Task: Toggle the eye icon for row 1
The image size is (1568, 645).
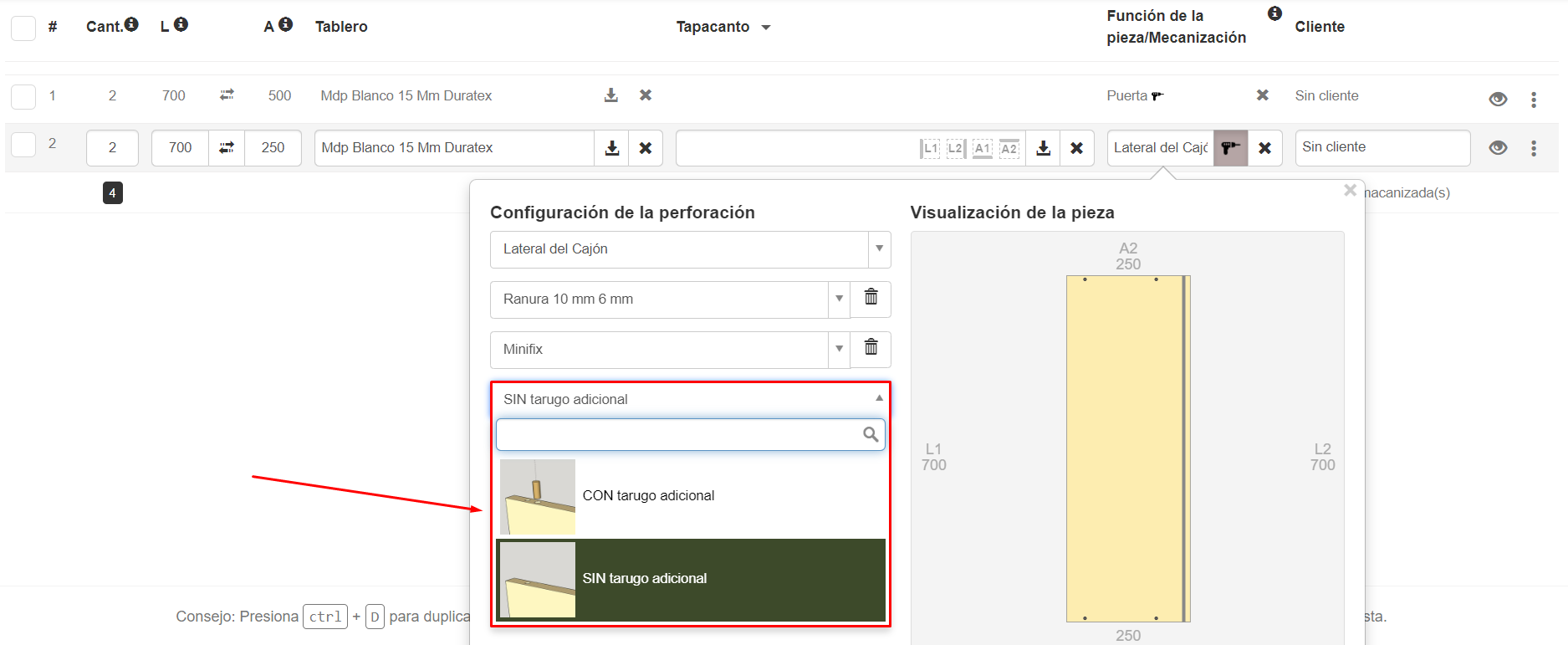Action: [1498, 100]
